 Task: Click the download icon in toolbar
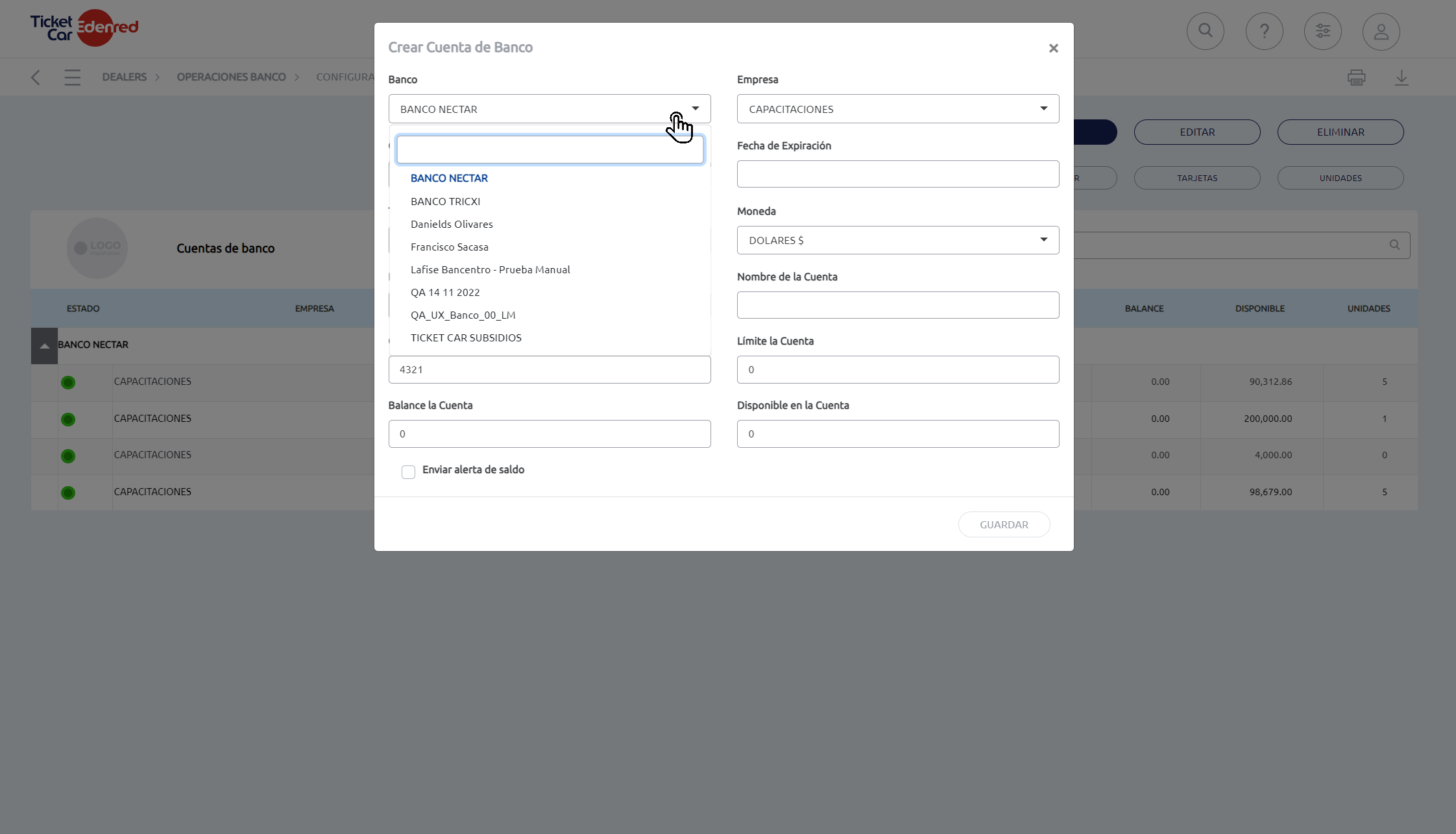coord(1401,78)
